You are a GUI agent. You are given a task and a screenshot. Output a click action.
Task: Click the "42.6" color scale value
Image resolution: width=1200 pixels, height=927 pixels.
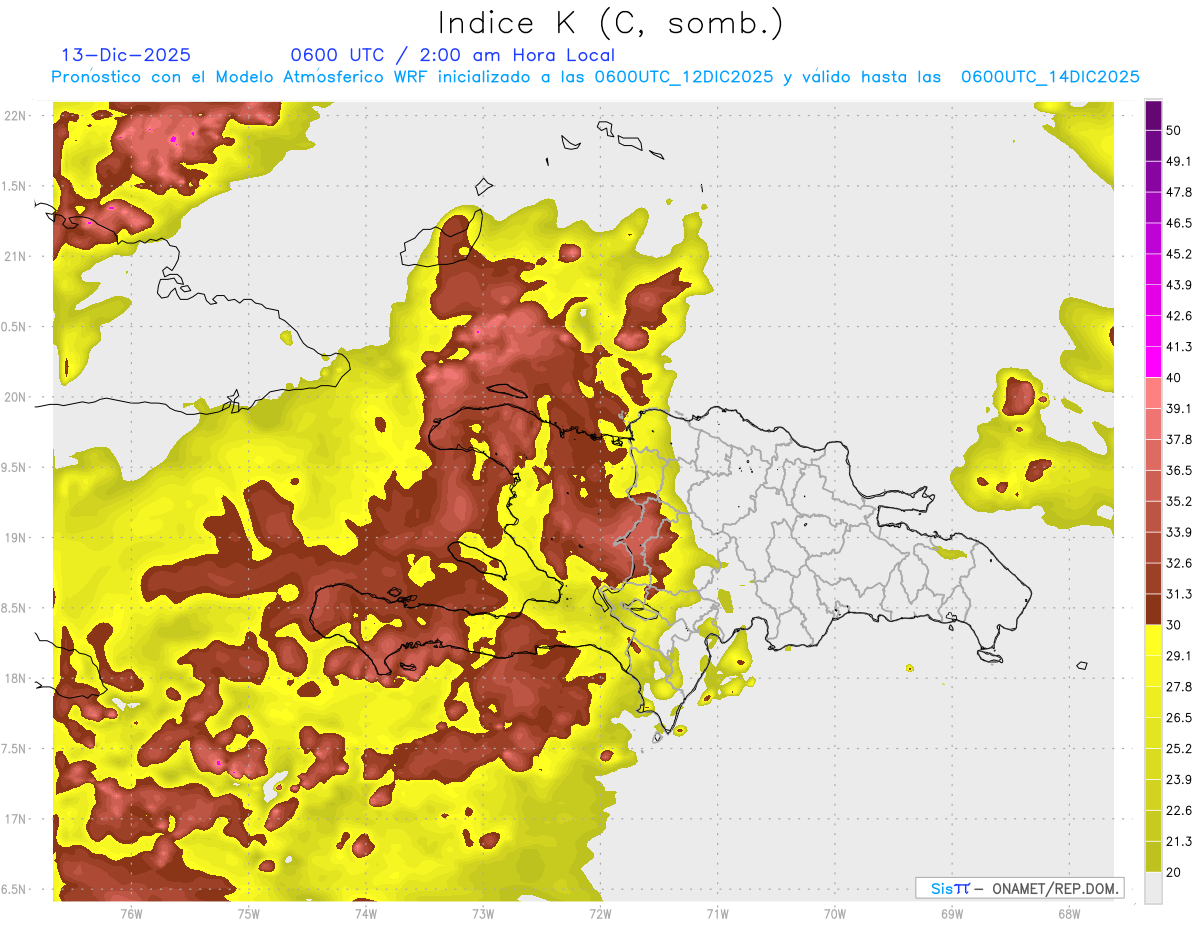(x=1179, y=316)
